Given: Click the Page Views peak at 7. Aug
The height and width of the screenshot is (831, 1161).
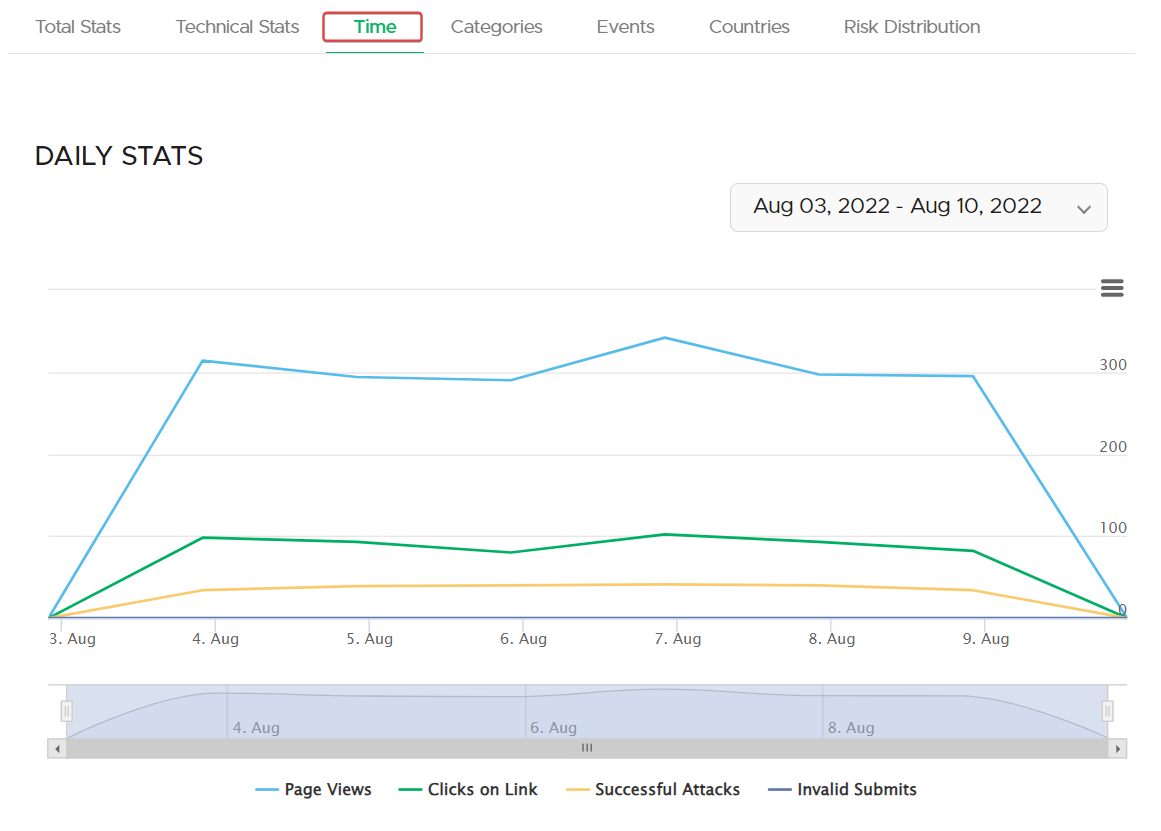Looking at the screenshot, I should click(665, 338).
